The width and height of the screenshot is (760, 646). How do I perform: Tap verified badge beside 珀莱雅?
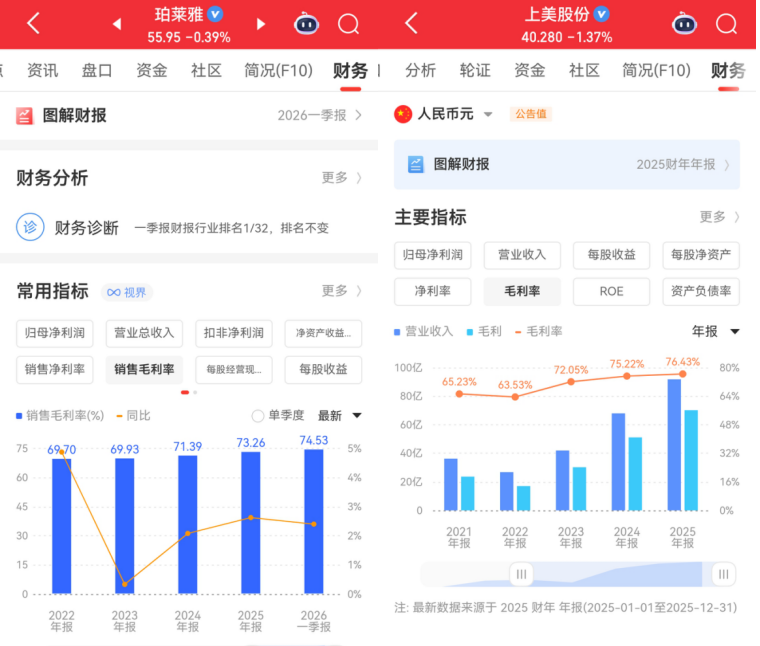215,14
